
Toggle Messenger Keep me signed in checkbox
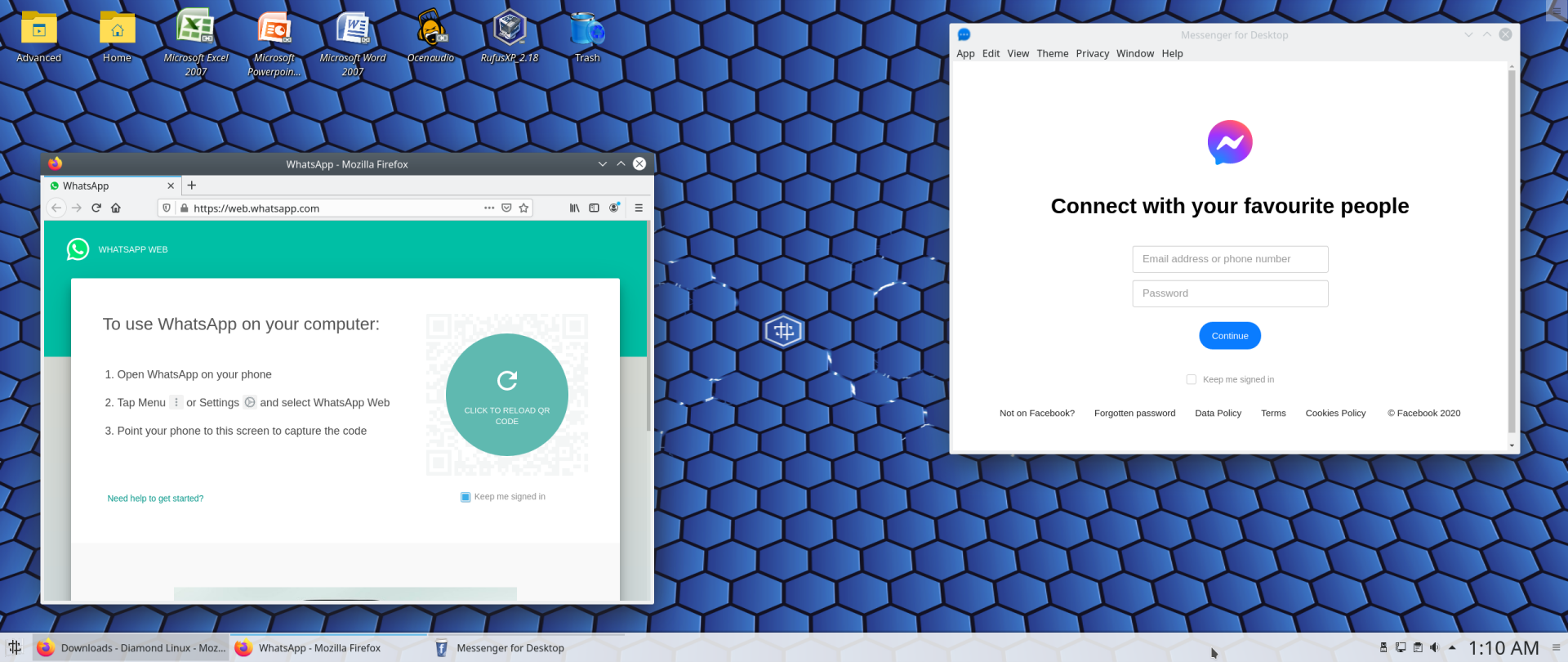[x=1192, y=379]
